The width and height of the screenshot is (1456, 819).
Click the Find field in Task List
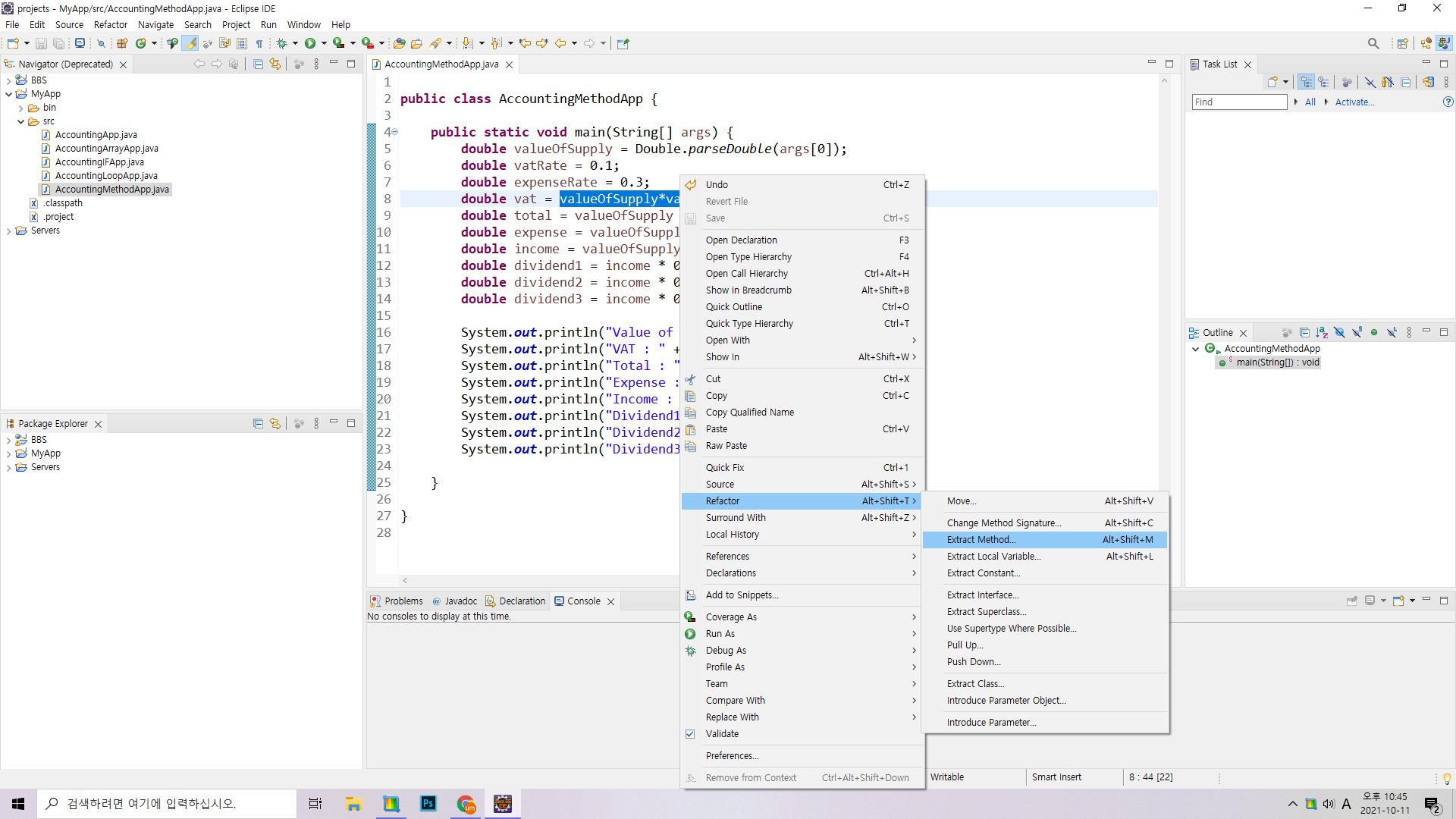[1238, 102]
